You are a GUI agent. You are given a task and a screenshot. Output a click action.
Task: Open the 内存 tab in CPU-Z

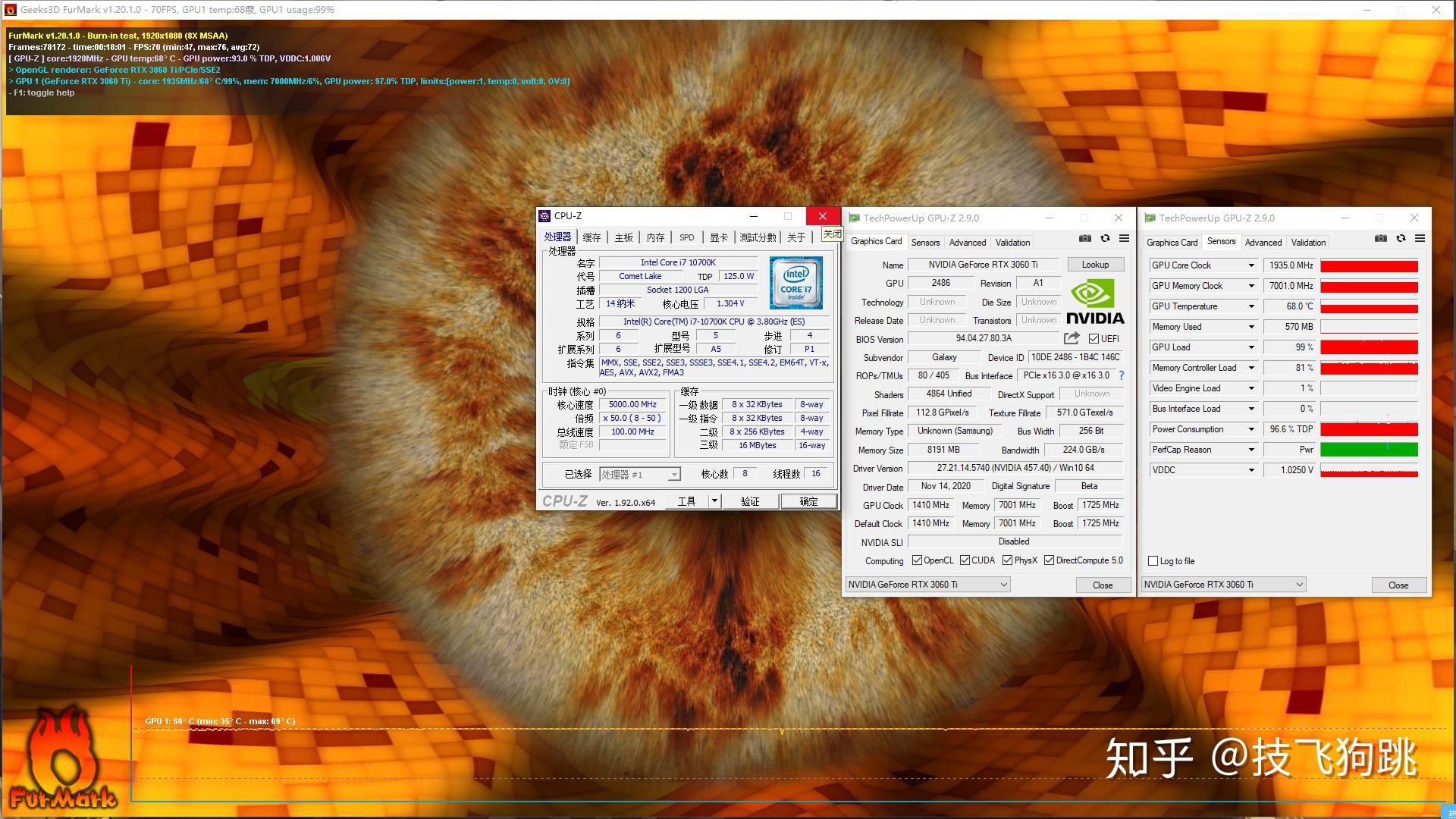pos(655,237)
